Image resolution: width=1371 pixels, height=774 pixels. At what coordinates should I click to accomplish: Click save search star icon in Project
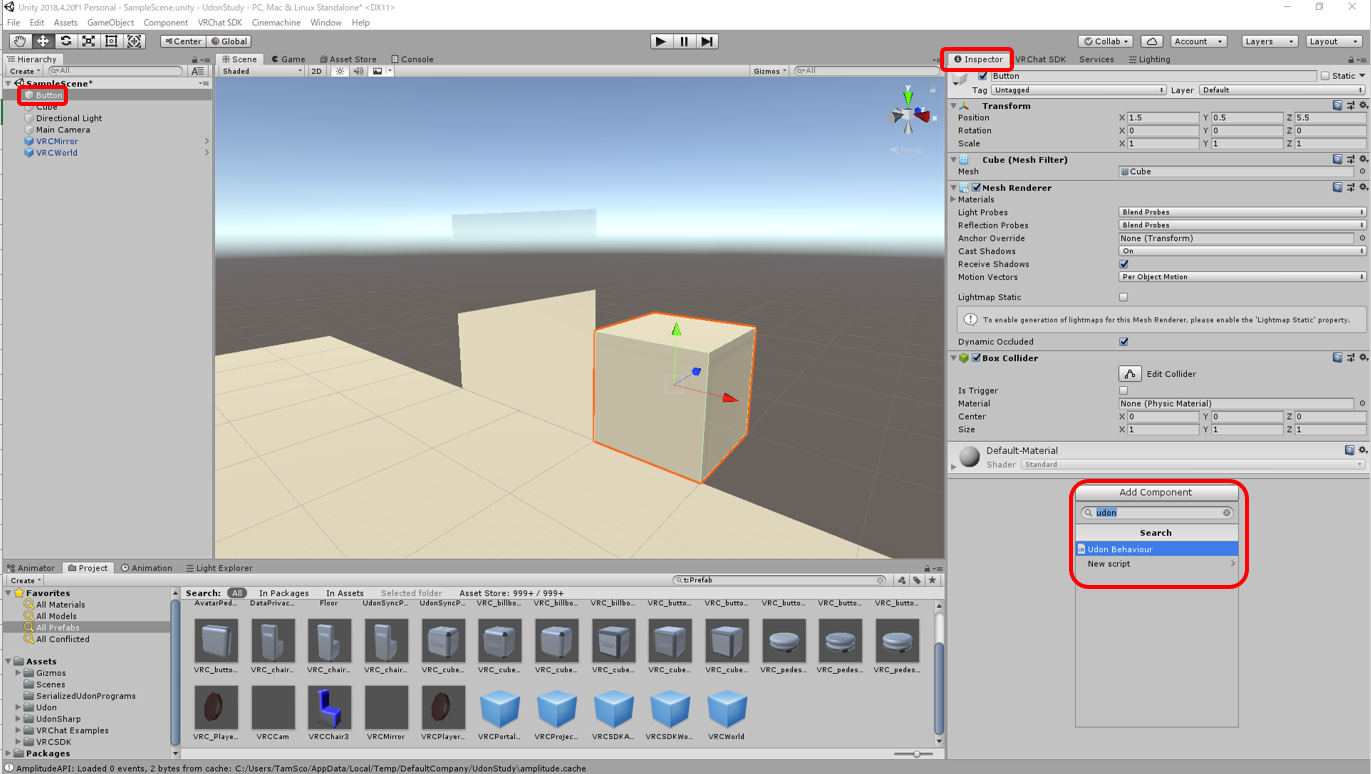pos(932,580)
